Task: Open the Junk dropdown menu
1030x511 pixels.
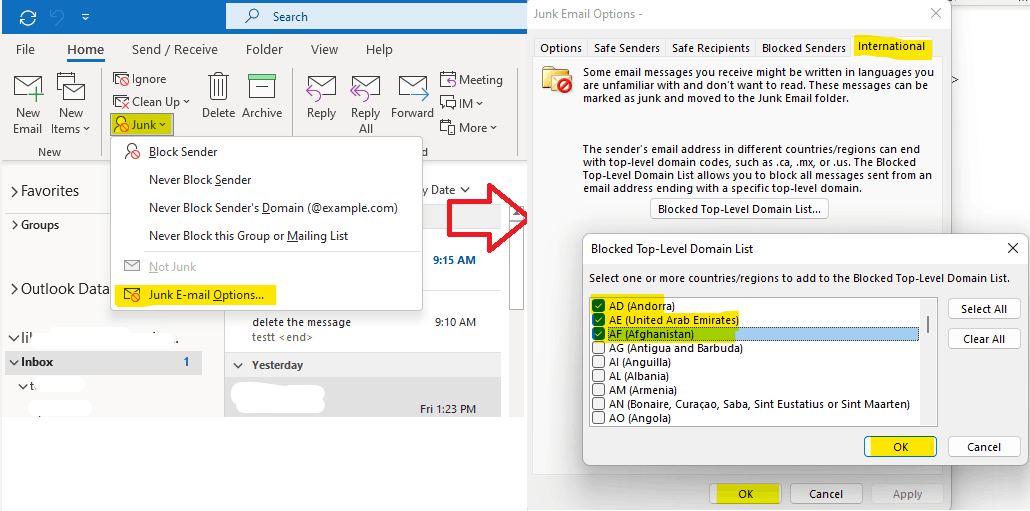Action: tap(141, 124)
